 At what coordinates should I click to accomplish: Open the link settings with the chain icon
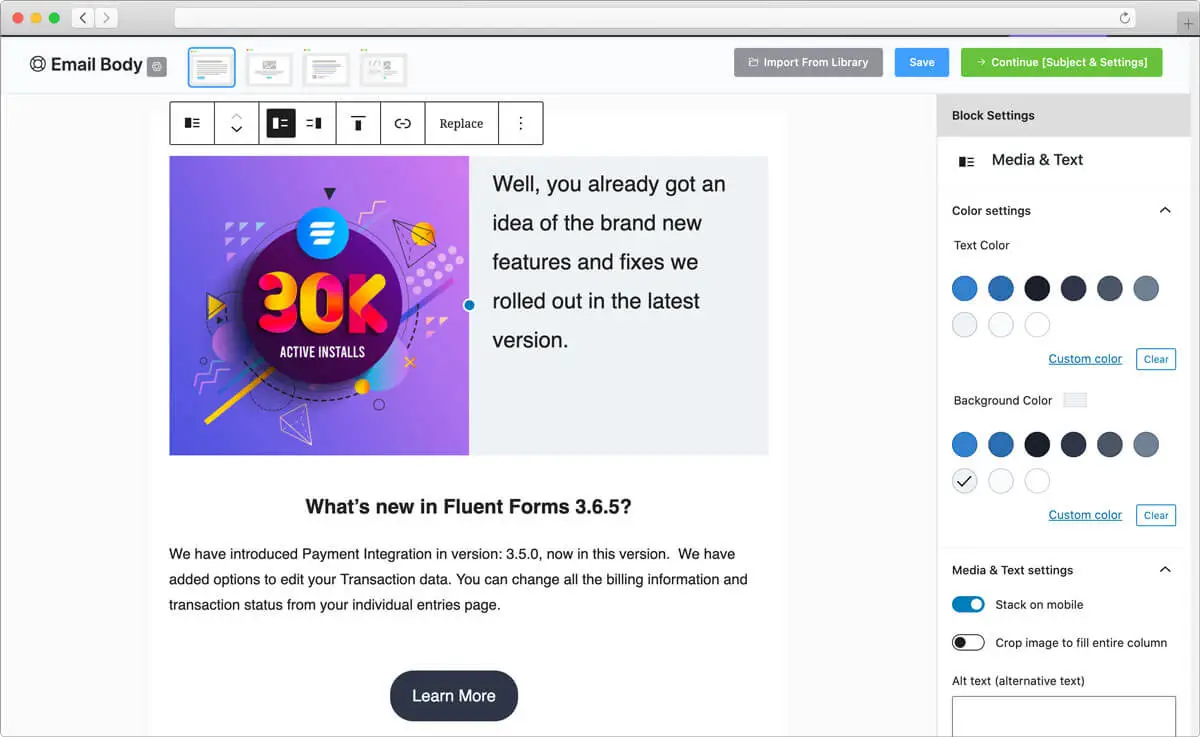(x=402, y=123)
